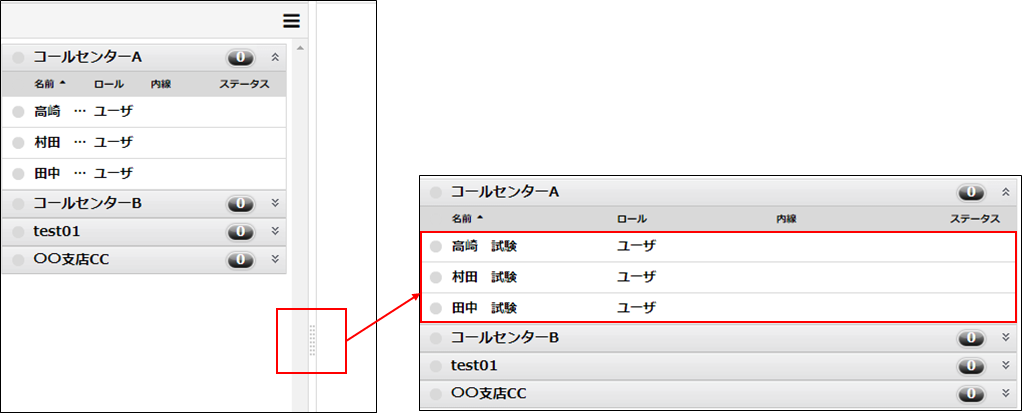Click count badge on narrow panel's コールセンターA
The width and height of the screenshot is (1022, 413).
pyautogui.click(x=240, y=58)
